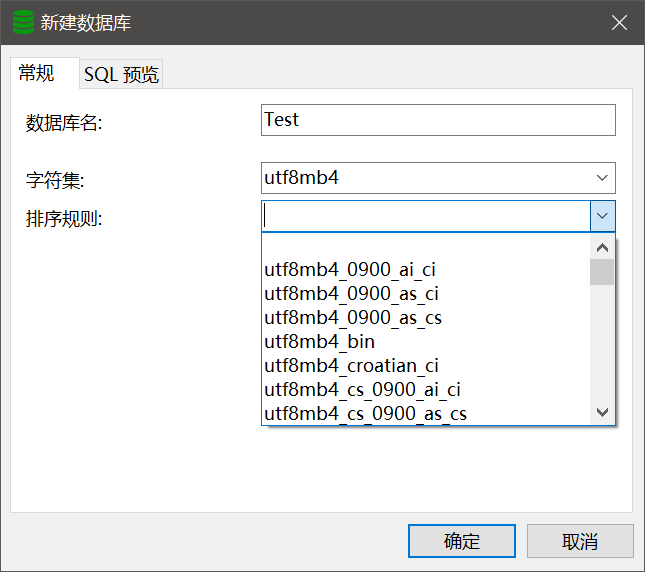Screen dimensions: 645x572
Task: Cancel with the 取消 button
Action: click(580, 541)
